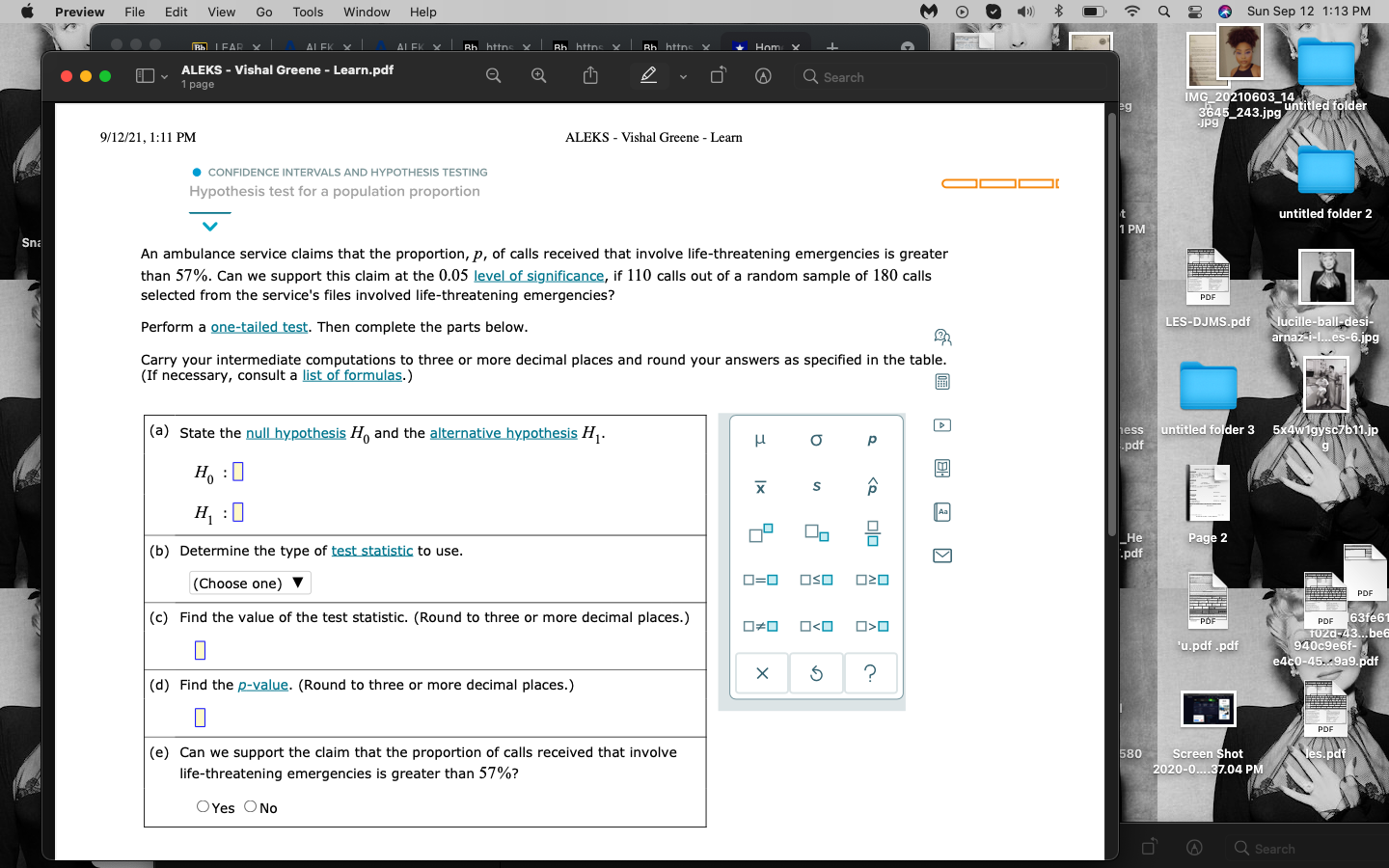Open the video player icon in sidebar

(941, 424)
